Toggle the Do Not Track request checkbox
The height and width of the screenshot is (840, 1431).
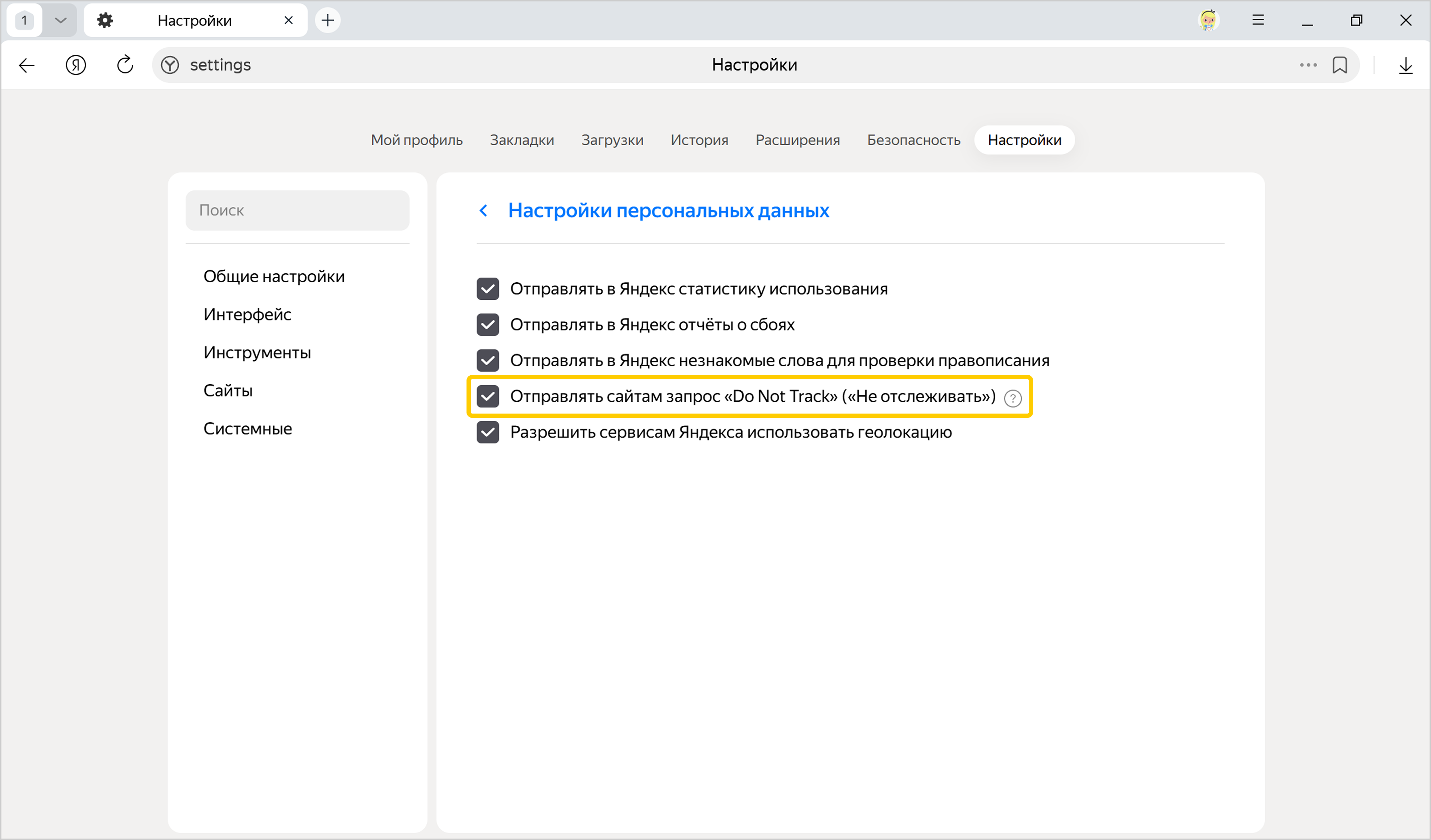coord(488,396)
